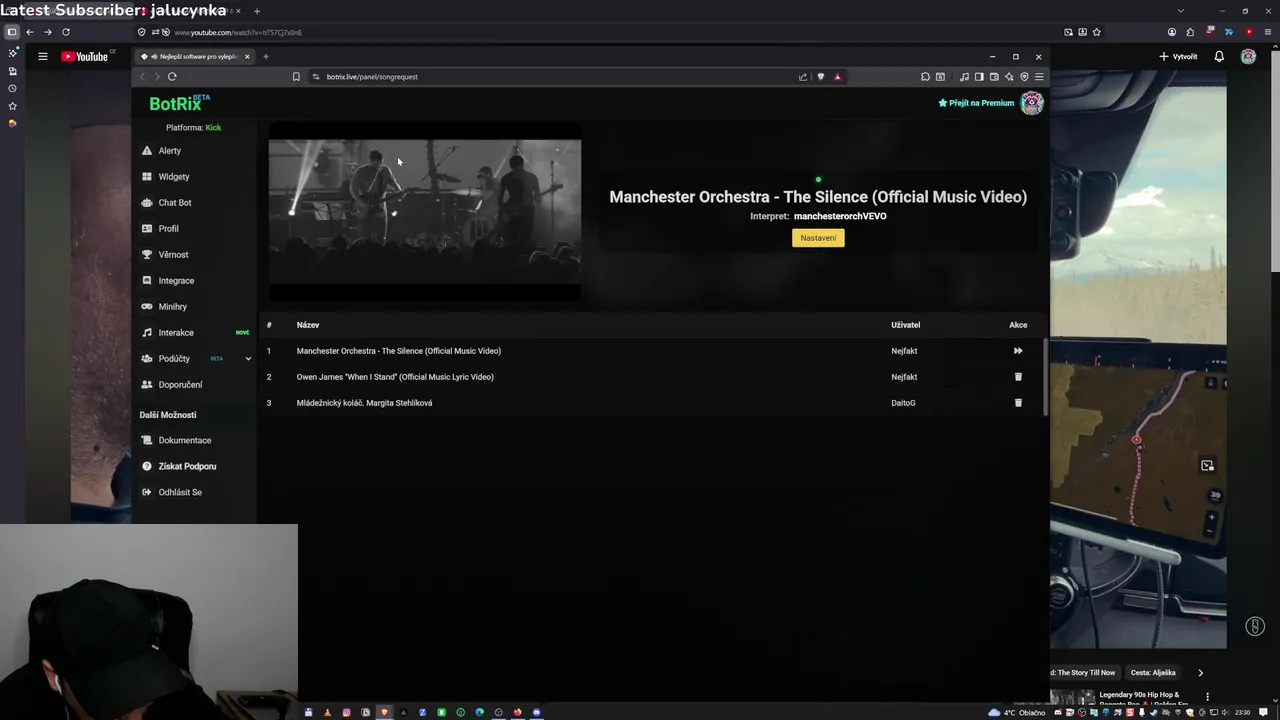
Task: Click next arrow on YouTube chips row
Action: point(1200,673)
